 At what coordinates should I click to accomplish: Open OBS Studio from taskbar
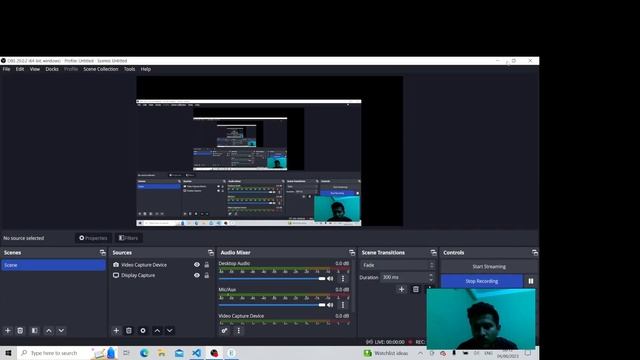(214, 353)
